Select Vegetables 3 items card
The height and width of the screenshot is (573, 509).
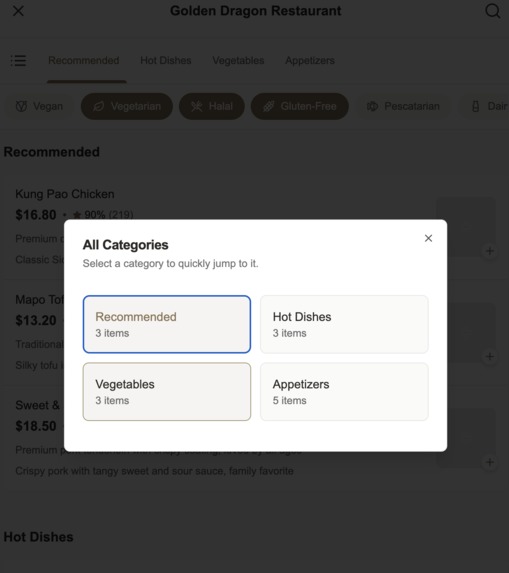point(167,392)
